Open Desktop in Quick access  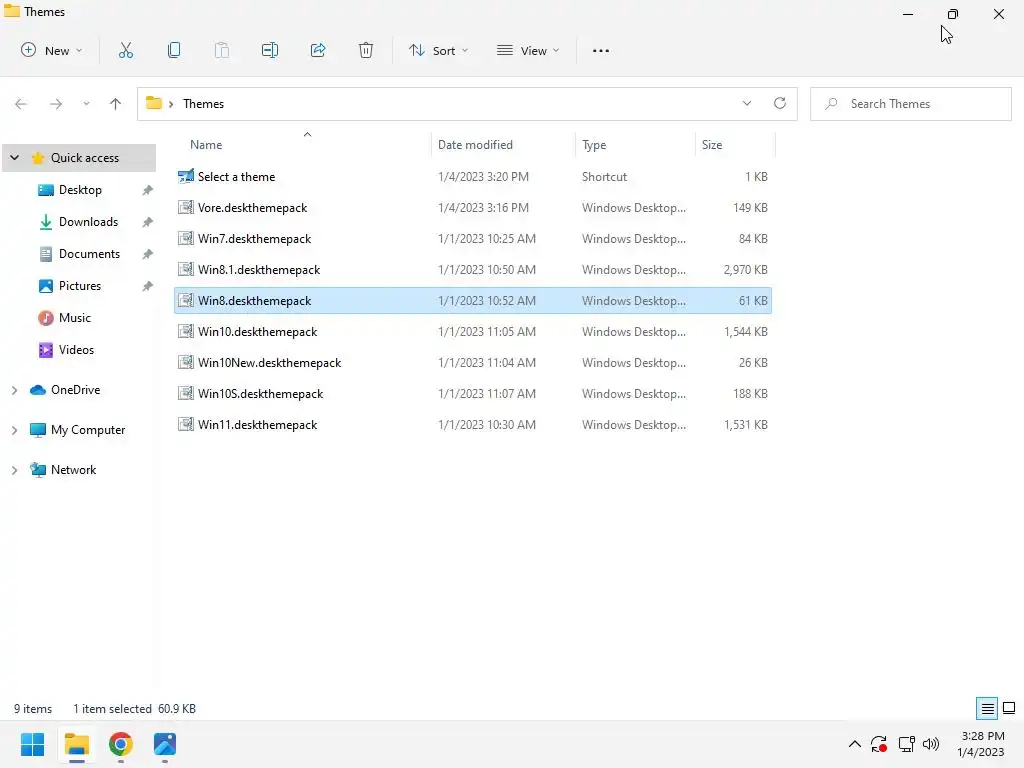80,190
